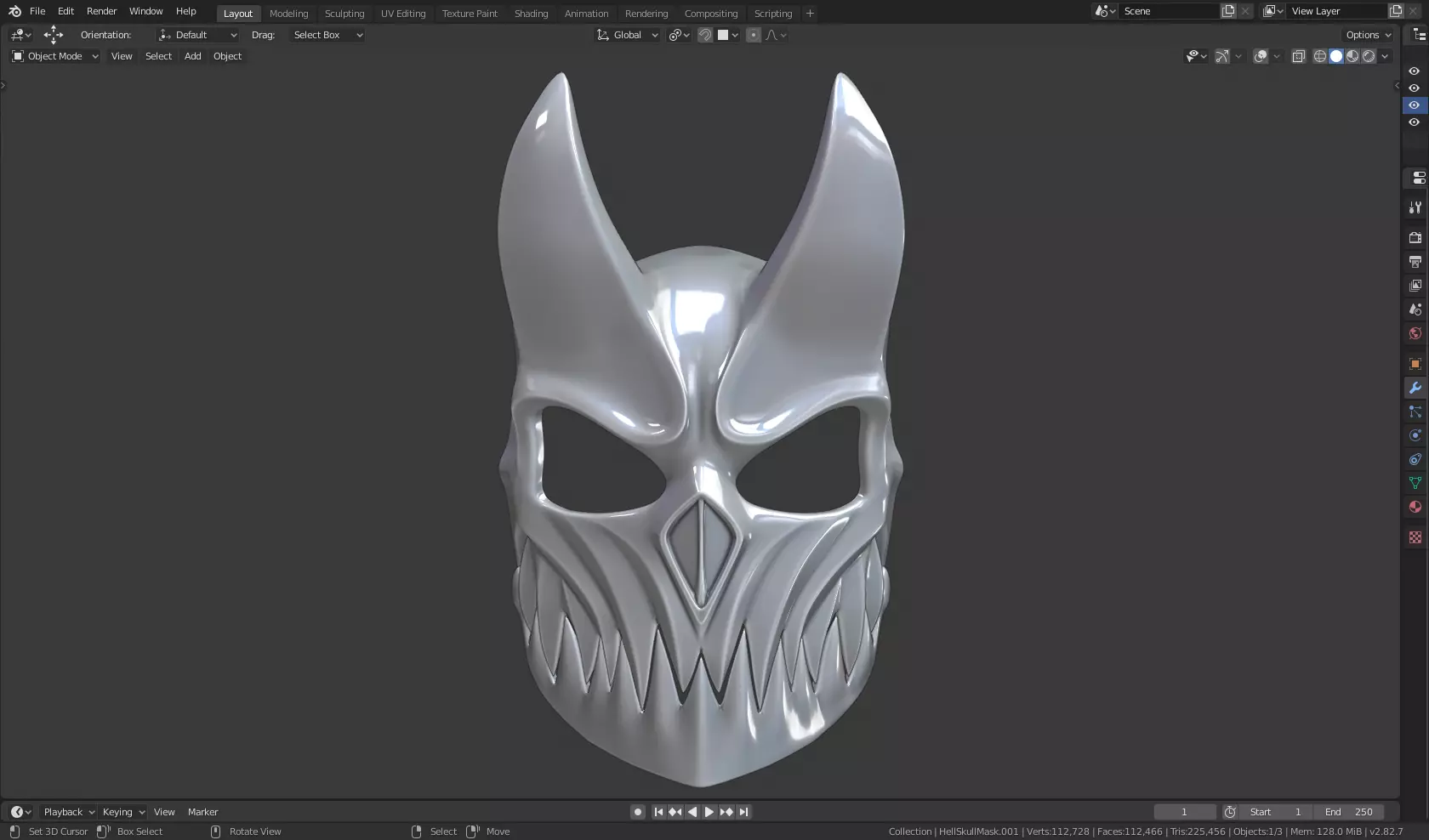Click the active Move tool icon
1429x840 pixels.
pos(54,35)
